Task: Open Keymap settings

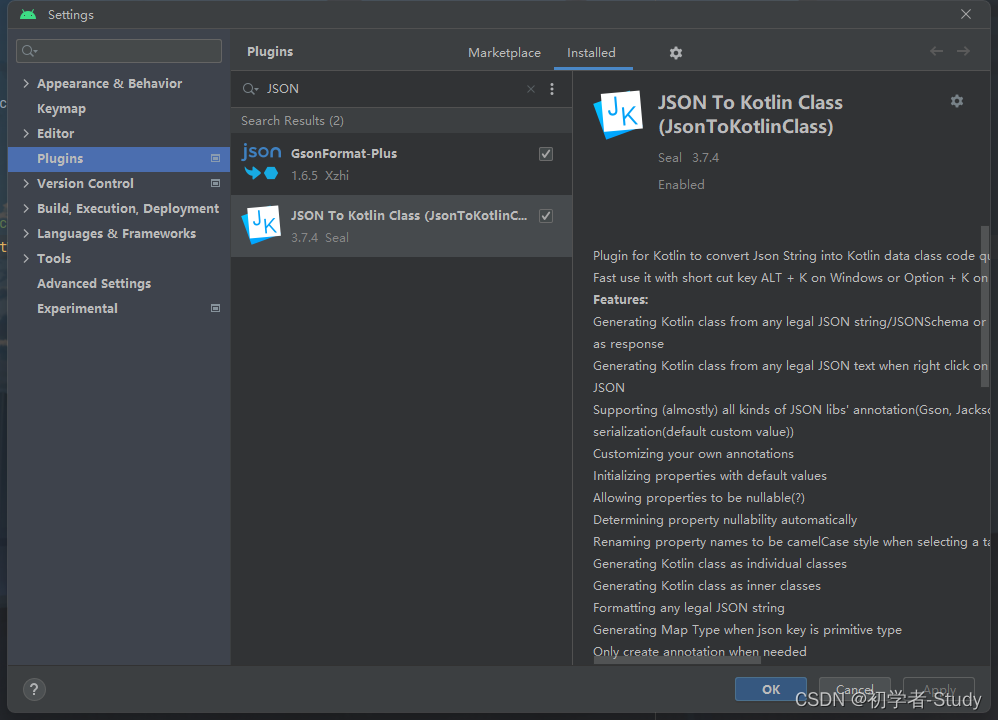Action: pos(61,109)
